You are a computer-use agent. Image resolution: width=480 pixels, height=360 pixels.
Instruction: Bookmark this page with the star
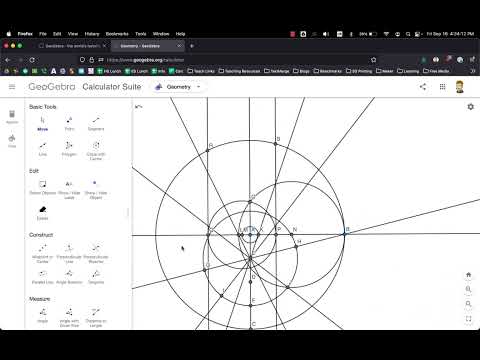[x=374, y=60]
